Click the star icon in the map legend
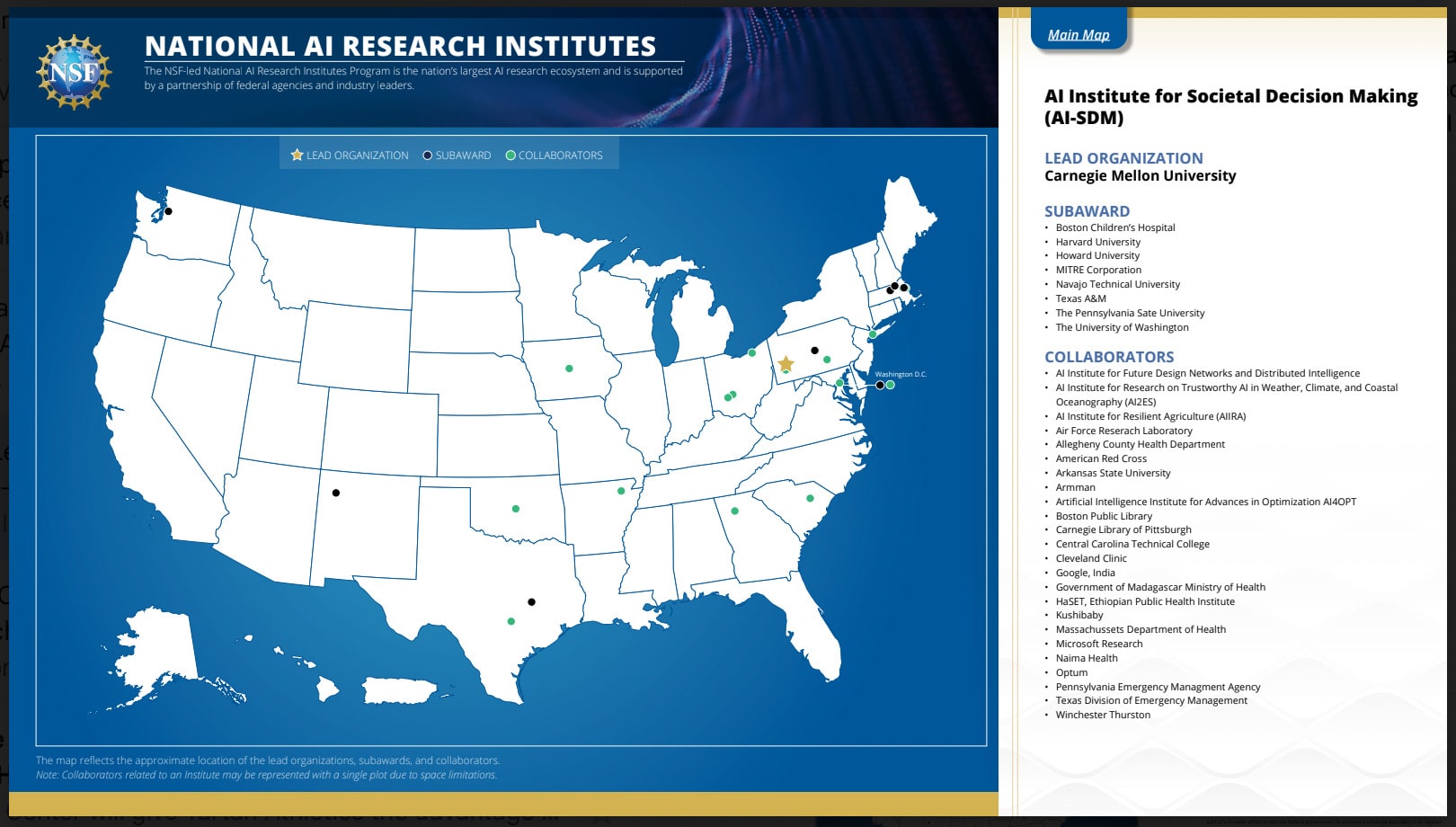The image size is (1456, 827). pyautogui.click(x=297, y=155)
